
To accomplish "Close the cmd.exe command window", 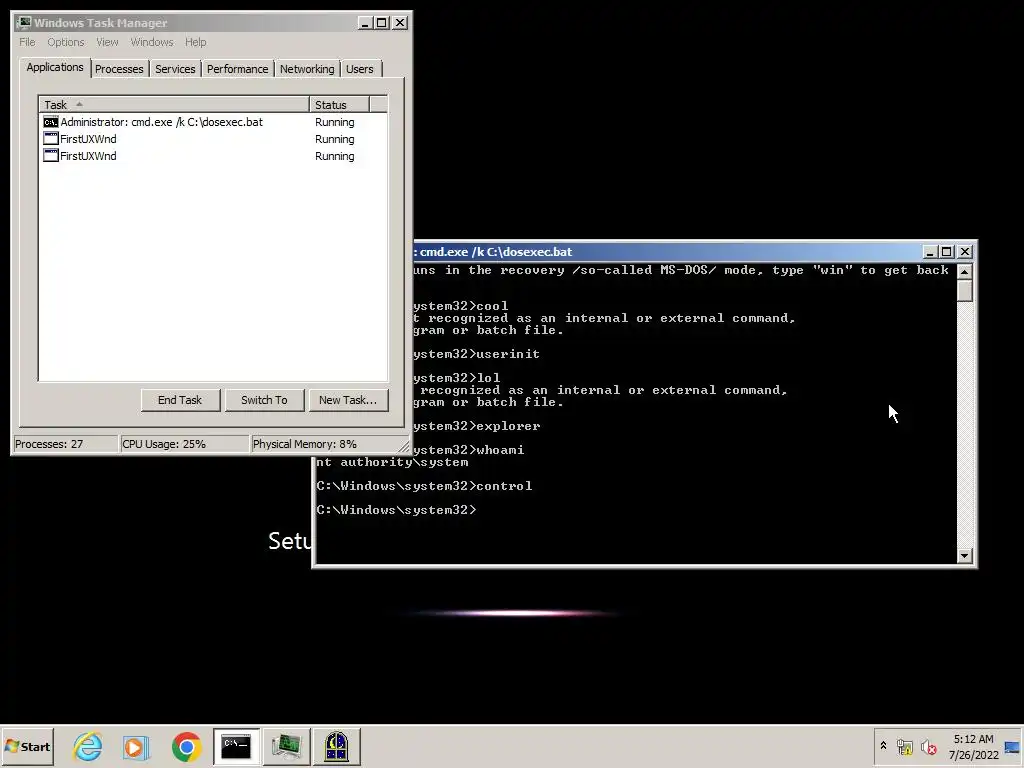I will coord(965,252).
